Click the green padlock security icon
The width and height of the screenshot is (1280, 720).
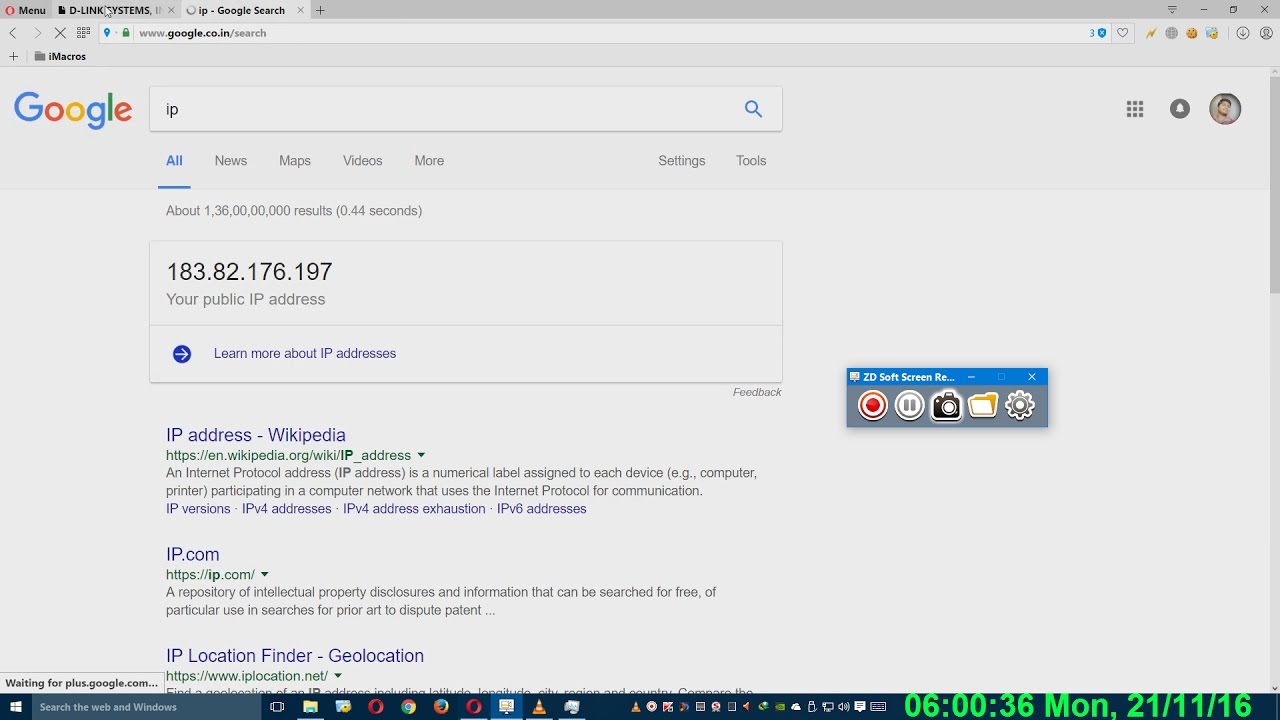point(125,33)
